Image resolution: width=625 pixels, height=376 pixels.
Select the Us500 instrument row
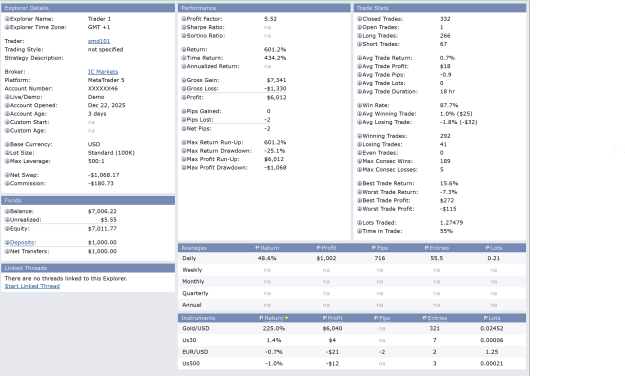[352, 364]
